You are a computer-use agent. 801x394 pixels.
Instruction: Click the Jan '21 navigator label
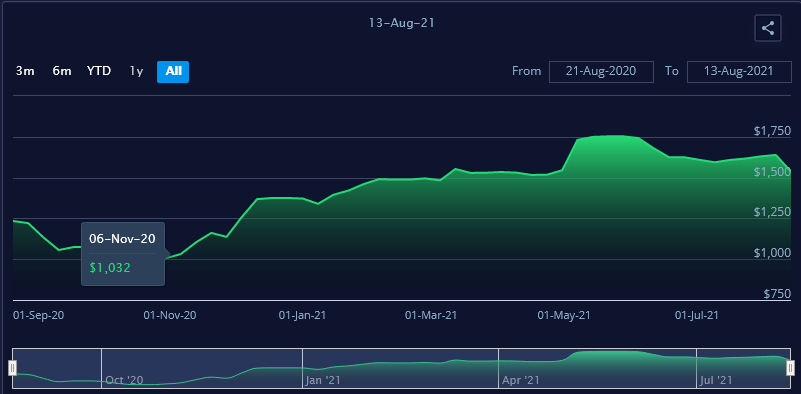323,380
